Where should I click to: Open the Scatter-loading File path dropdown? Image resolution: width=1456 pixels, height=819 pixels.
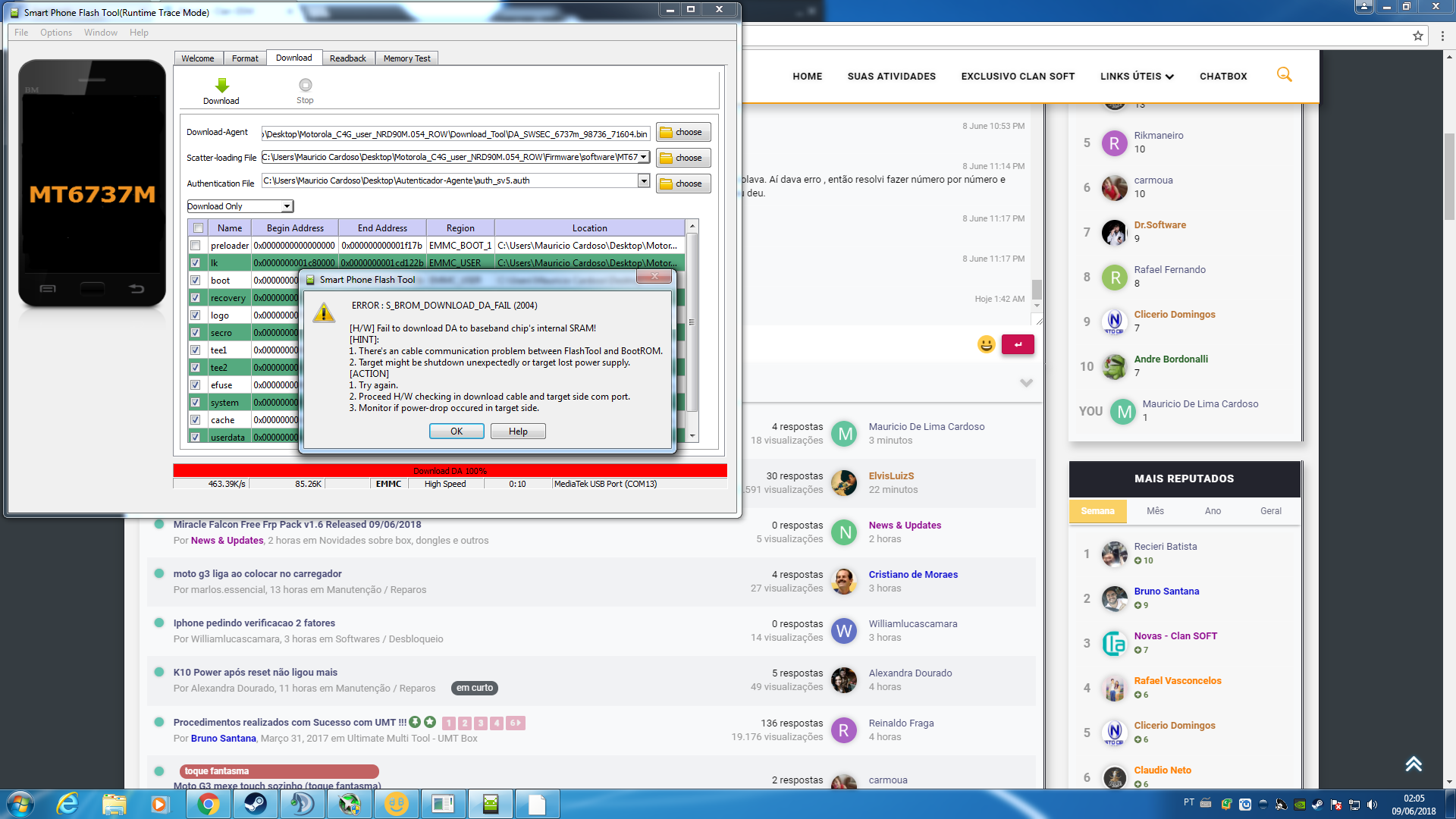pyautogui.click(x=644, y=157)
